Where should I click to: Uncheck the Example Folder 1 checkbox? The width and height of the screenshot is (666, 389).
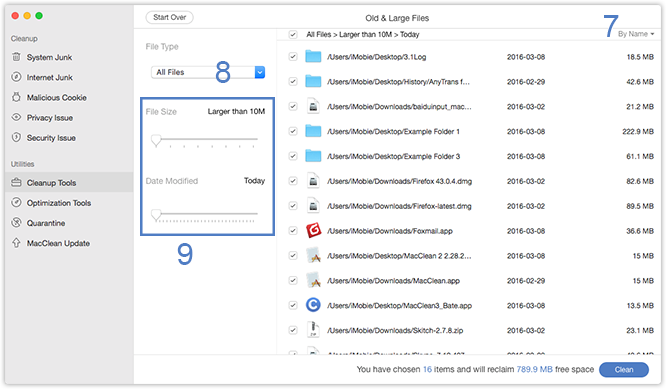293,131
